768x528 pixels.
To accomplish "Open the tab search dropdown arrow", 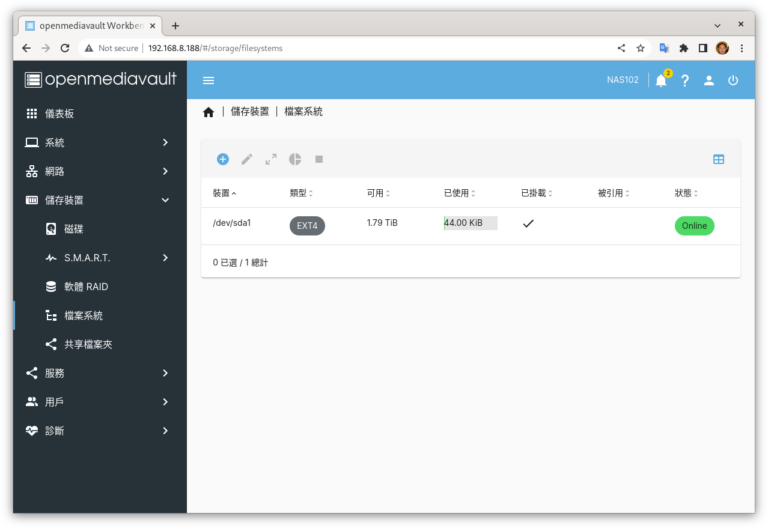I will [717, 25].
